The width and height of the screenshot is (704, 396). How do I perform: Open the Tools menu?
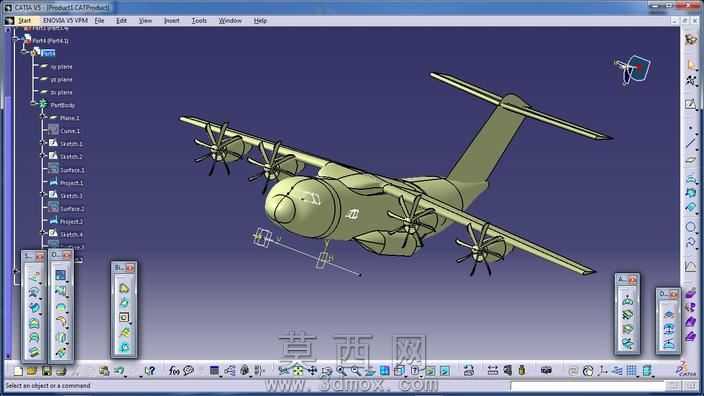(199, 21)
